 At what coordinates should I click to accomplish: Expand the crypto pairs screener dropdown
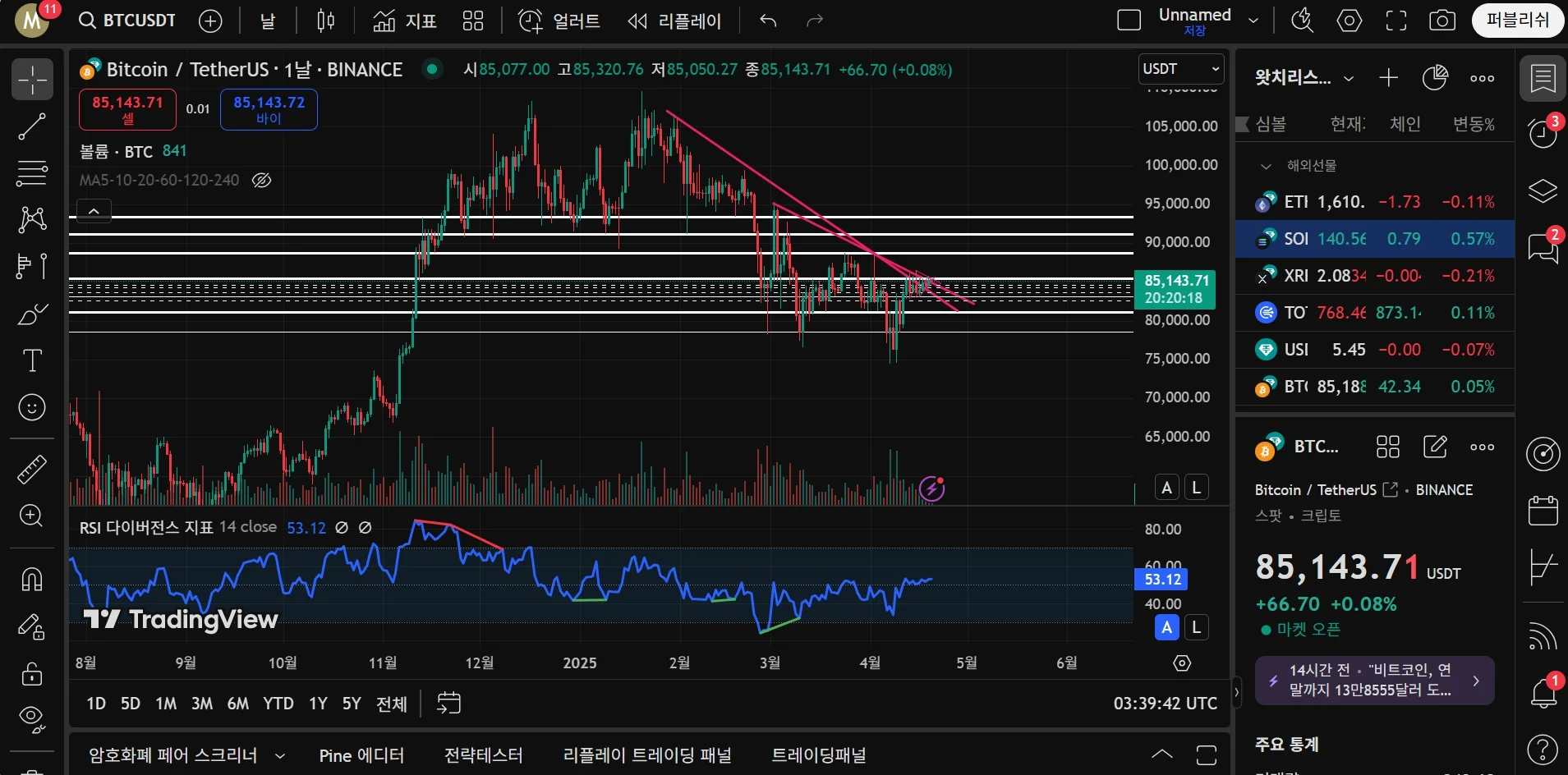click(x=280, y=755)
